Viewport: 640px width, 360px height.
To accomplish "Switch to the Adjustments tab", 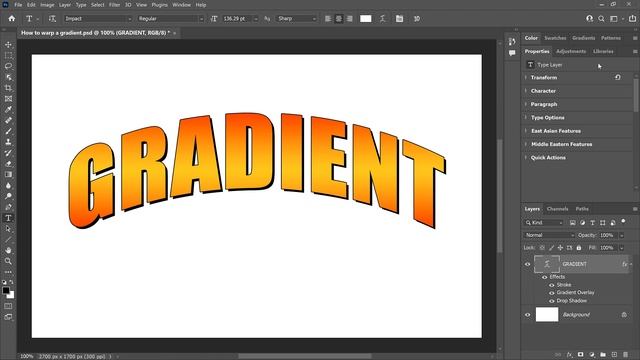I will coord(571,51).
